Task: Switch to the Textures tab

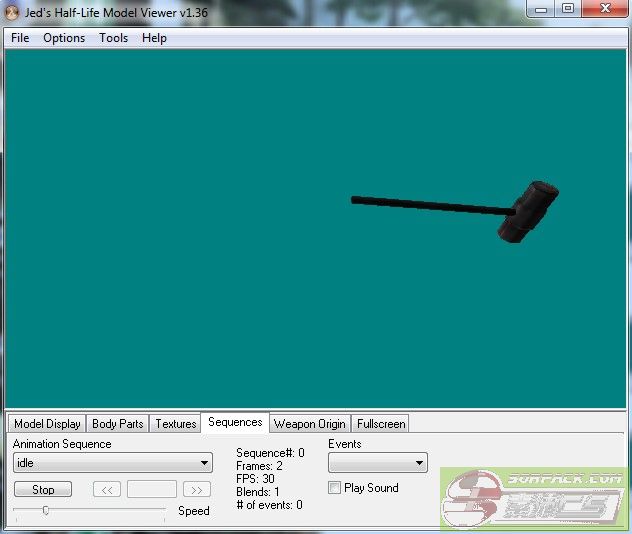Action: coord(176,424)
